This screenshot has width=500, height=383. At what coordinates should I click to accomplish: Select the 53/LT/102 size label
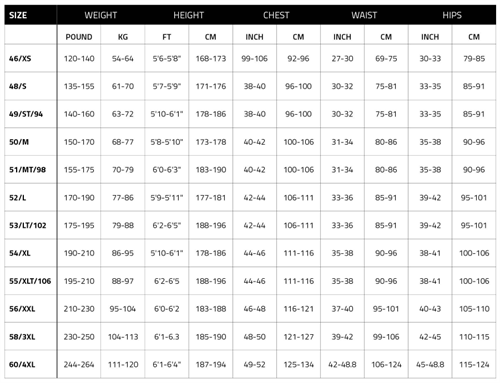click(x=28, y=225)
